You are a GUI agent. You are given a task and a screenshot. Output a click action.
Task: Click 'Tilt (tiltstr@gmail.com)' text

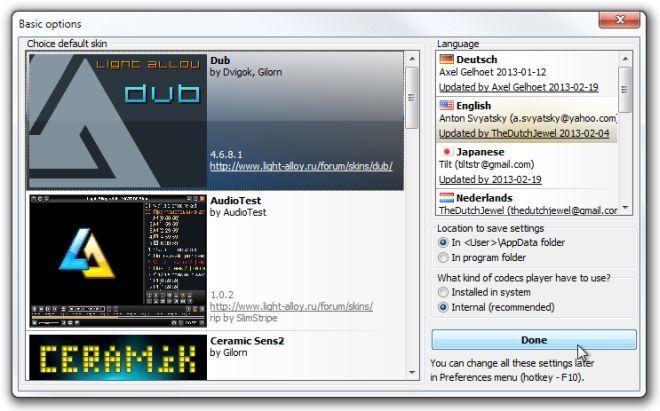pyautogui.click(x=487, y=164)
